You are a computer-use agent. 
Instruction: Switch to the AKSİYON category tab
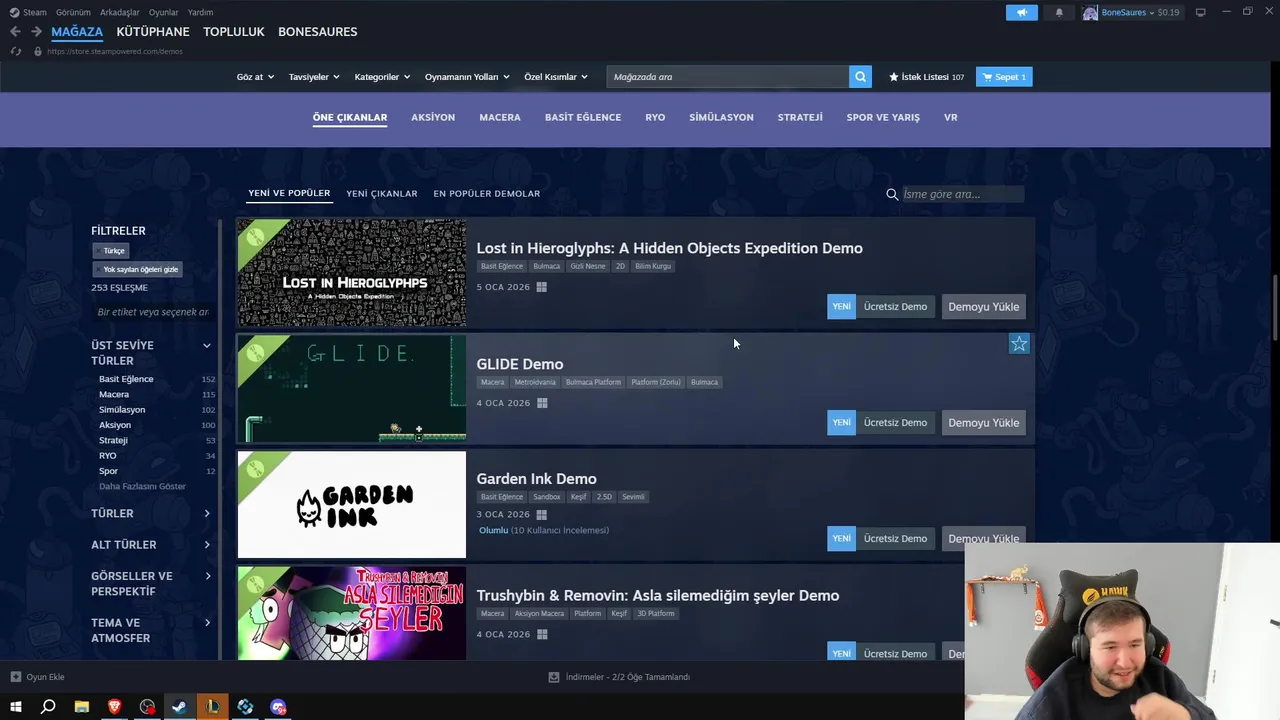click(x=433, y=117)
